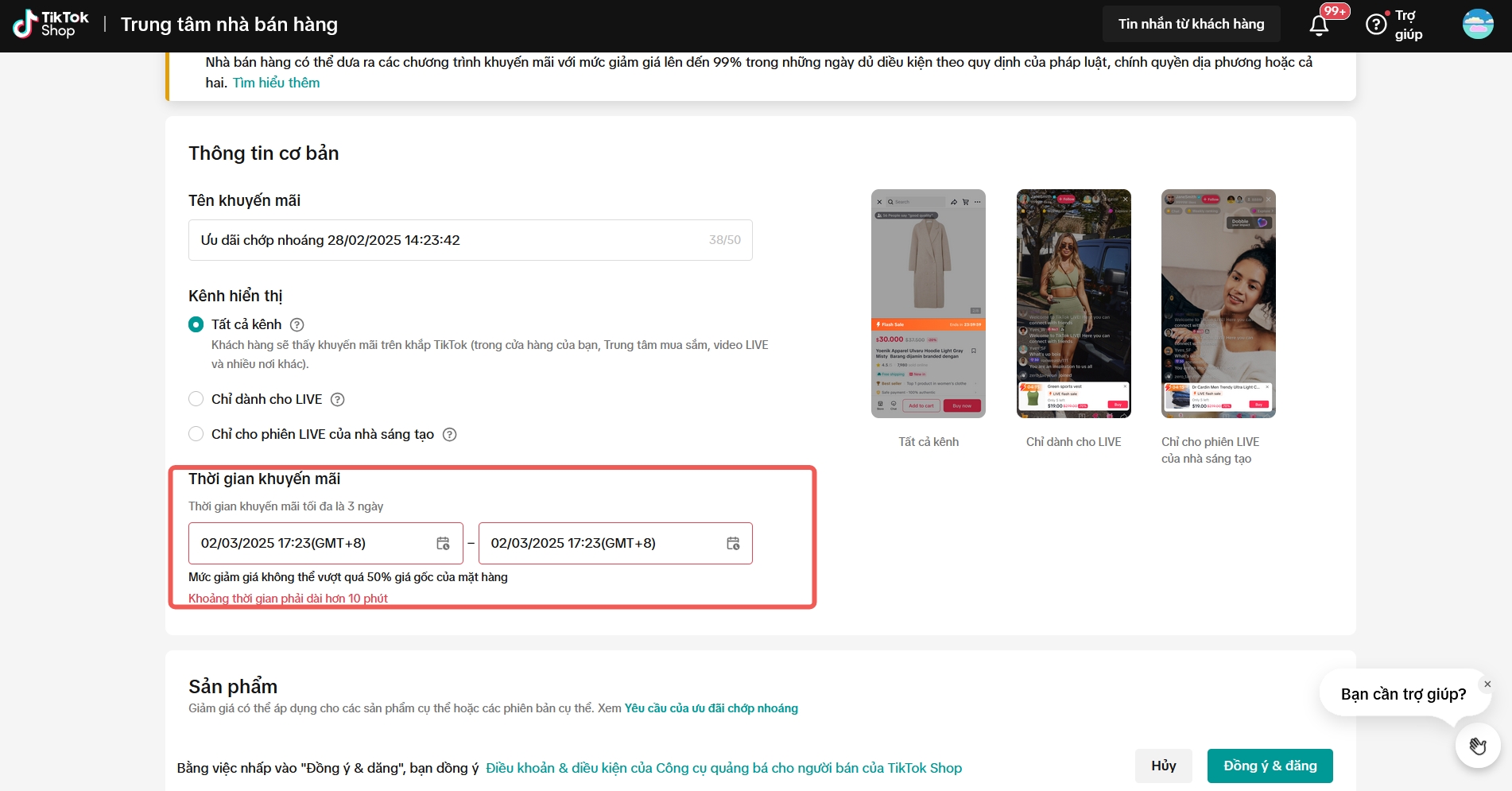This screenshot has width=1512, height=791.
Task: Click help icon beside Tất cả kênh
Action: tap(297, 324)
